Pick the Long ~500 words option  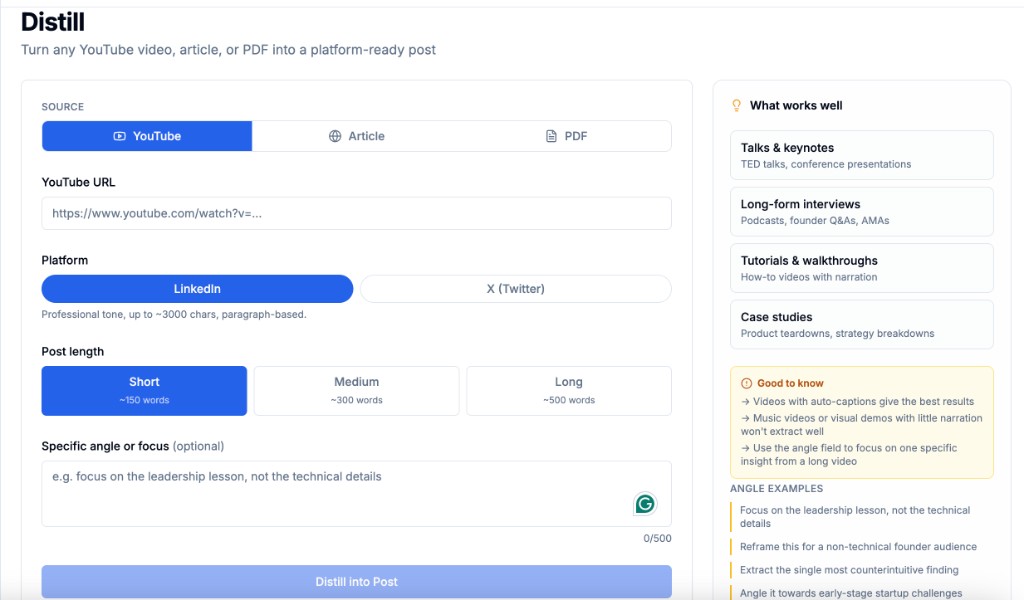pyautogui.click(x=568, y=390)
